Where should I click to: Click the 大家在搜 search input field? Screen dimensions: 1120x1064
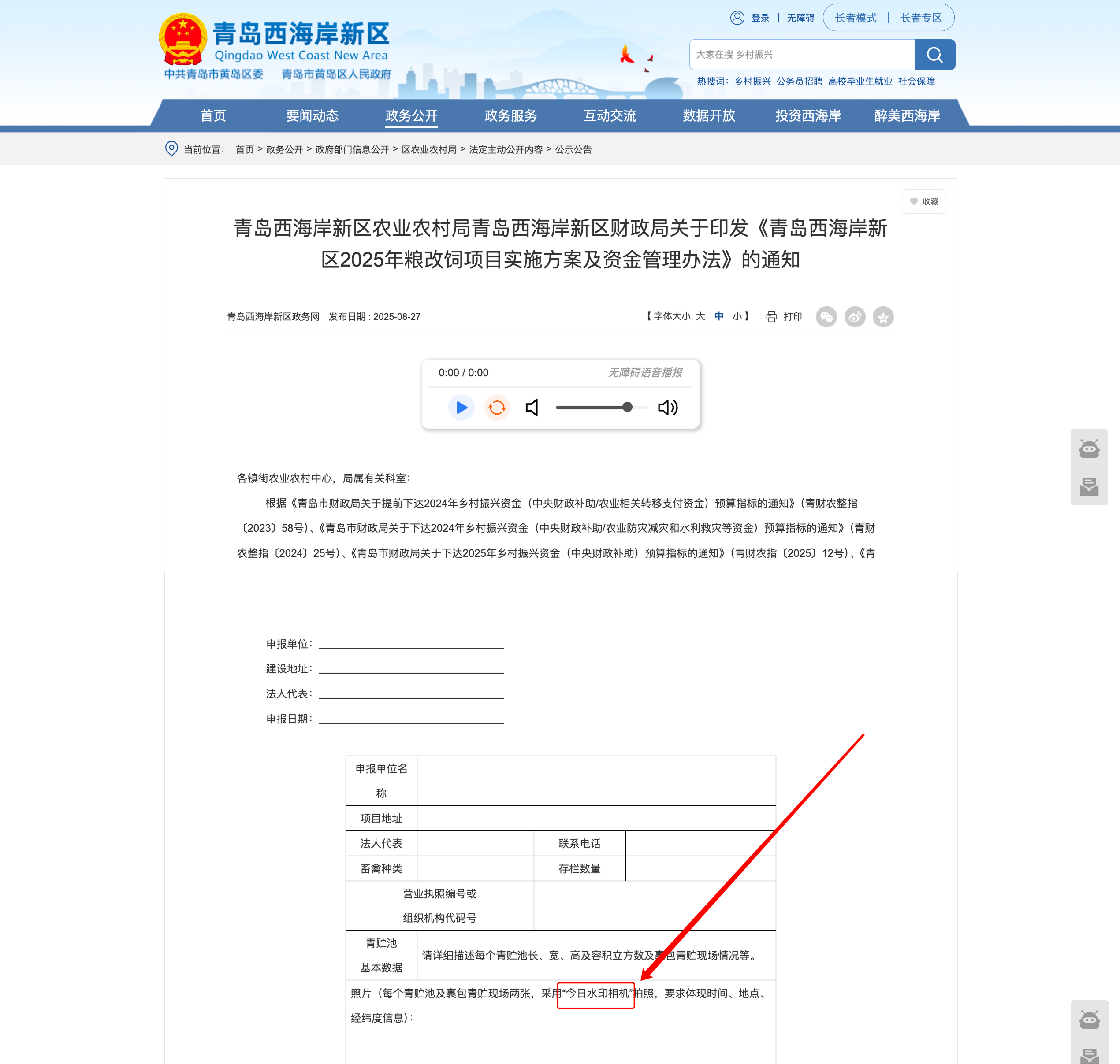coord(802,55)
